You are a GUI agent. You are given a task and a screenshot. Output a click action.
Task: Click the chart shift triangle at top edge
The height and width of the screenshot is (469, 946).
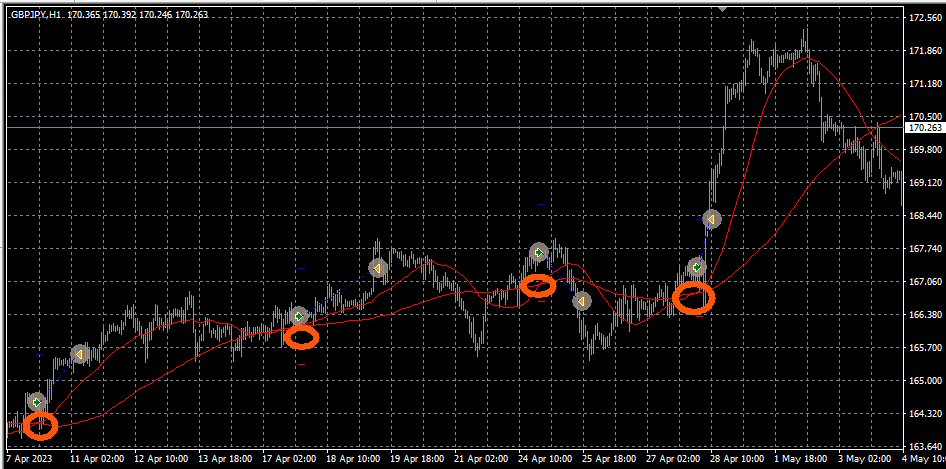coord(722,9)
